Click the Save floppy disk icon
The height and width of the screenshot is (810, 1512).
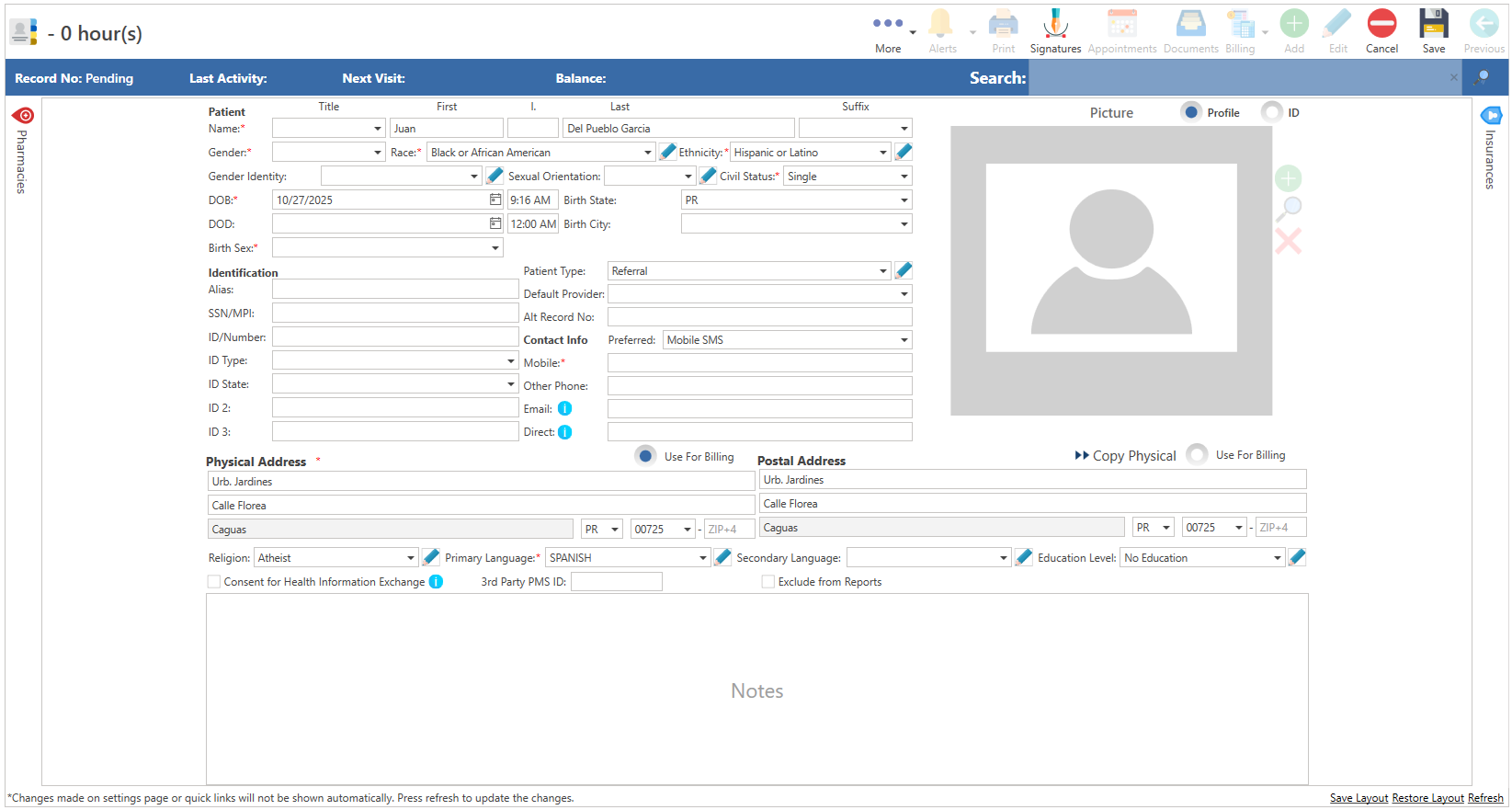[1433, 24]
